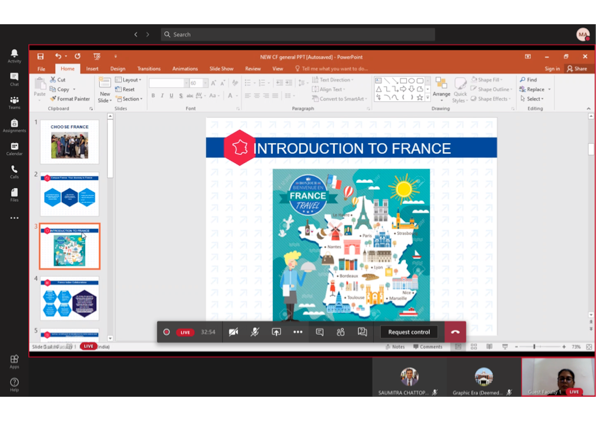Click Cut in Clipboard group
This screenshot has height=421, width=596.
click(58, 80)
